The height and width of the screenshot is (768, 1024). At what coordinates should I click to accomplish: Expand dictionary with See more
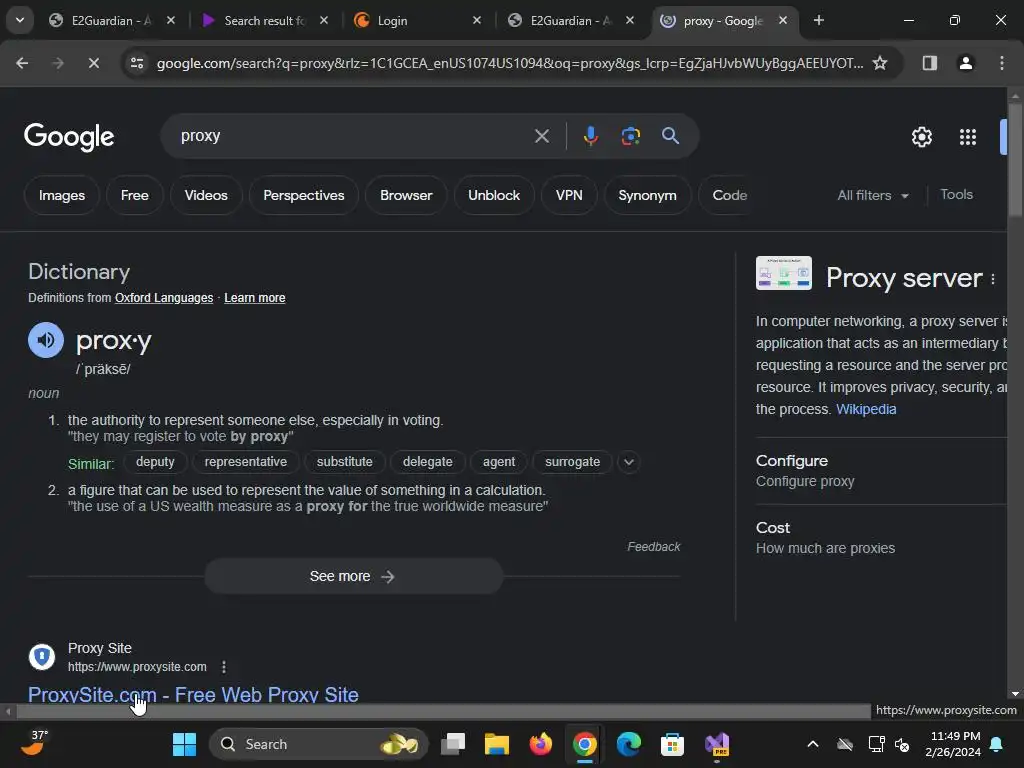coord(353,576)
